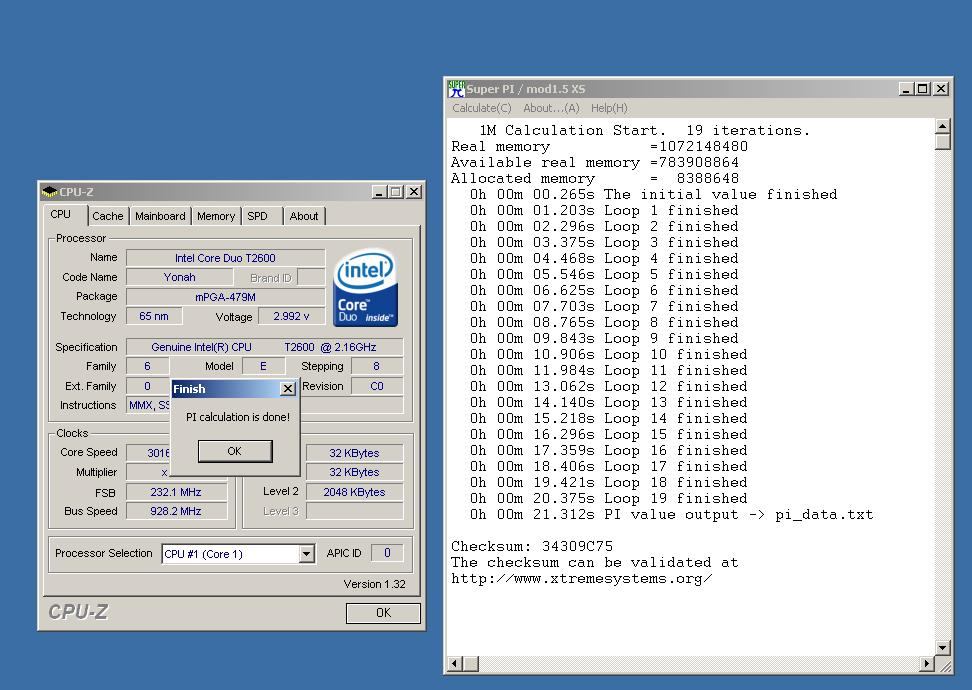
Task: Minimize the CPU-Z window
Action: point(379,192)
